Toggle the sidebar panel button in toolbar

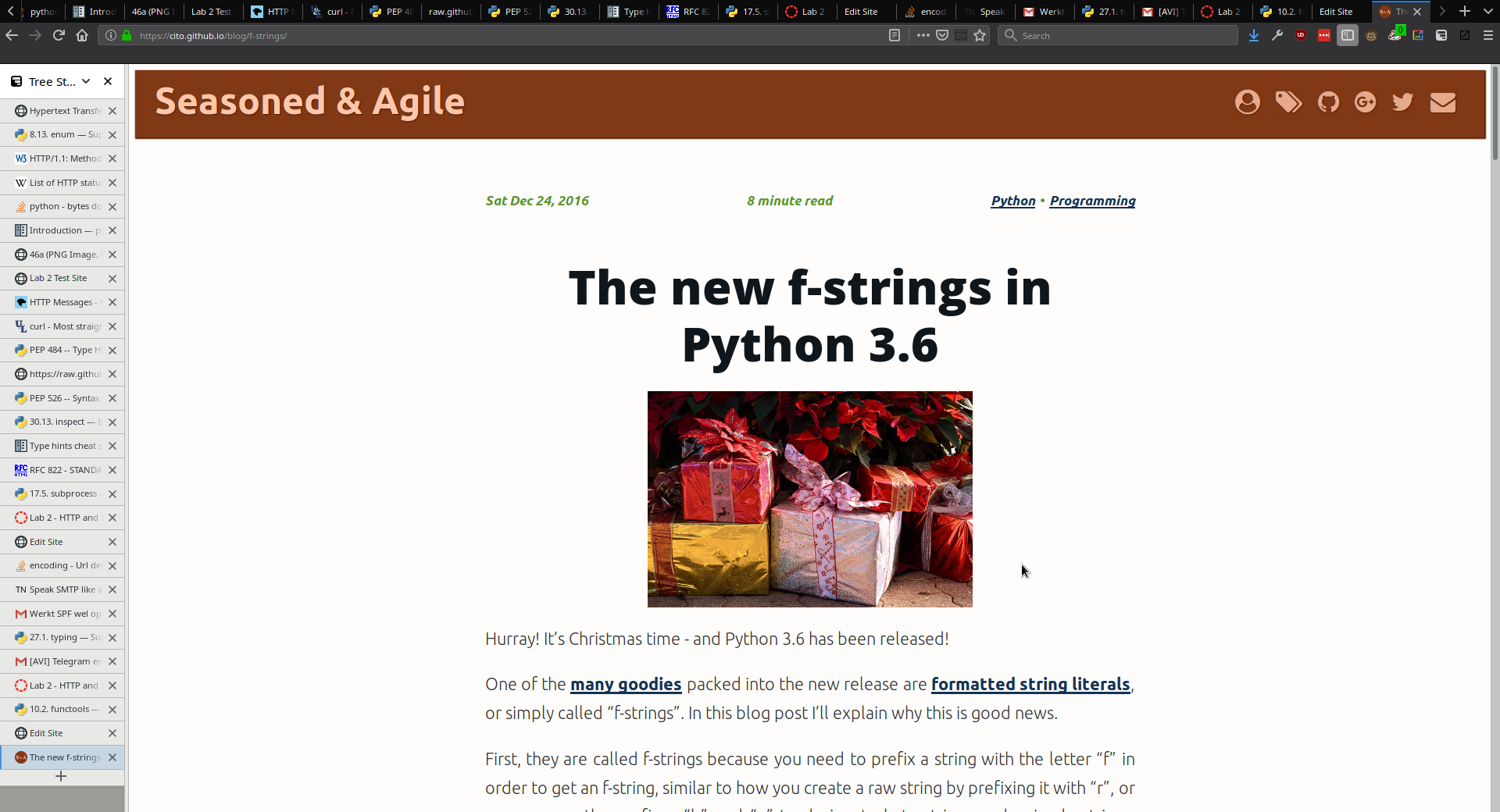1348,35
